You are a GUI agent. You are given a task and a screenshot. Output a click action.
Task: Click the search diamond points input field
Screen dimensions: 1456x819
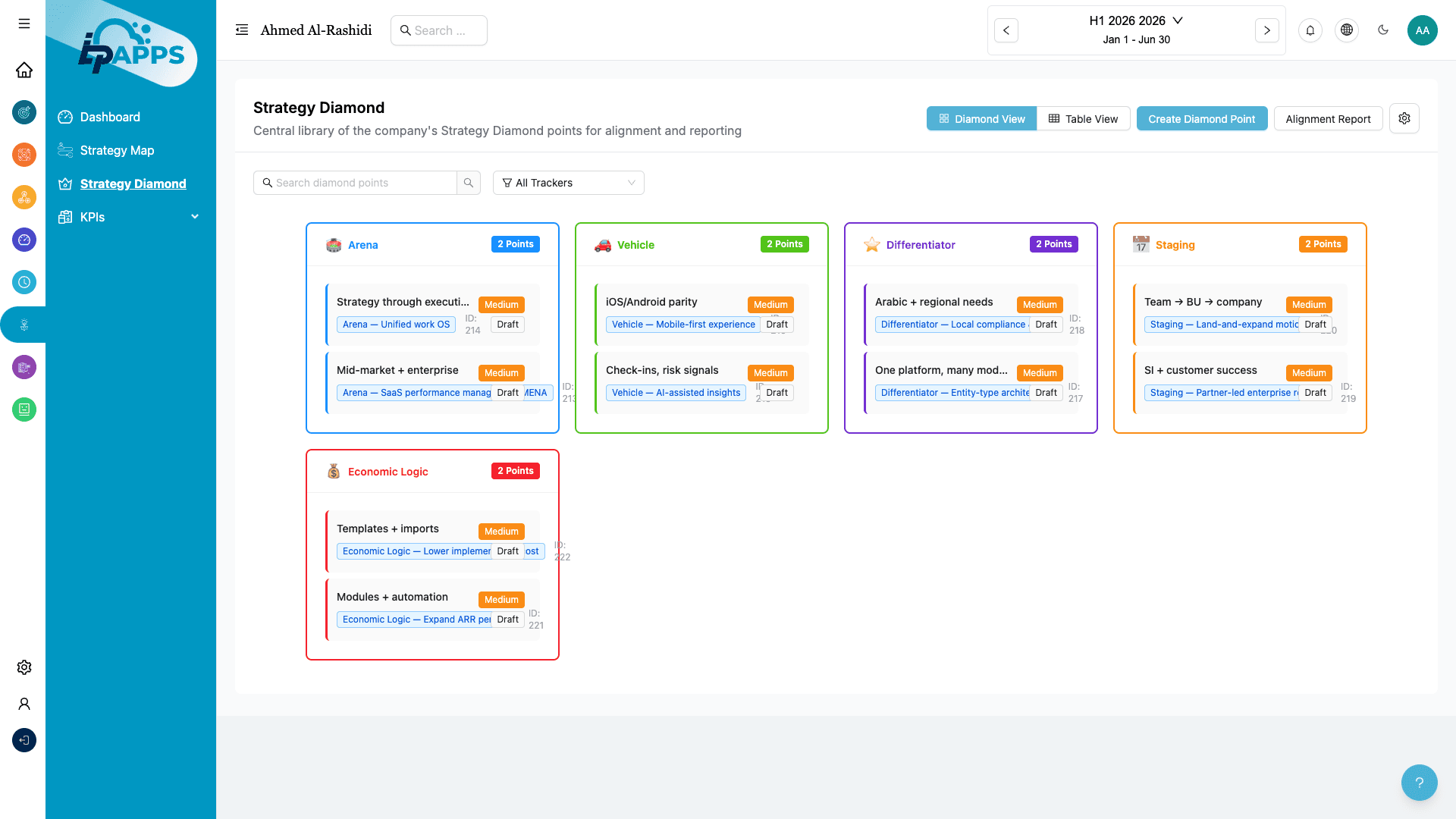pyautogui.click(x=355, y=183)
